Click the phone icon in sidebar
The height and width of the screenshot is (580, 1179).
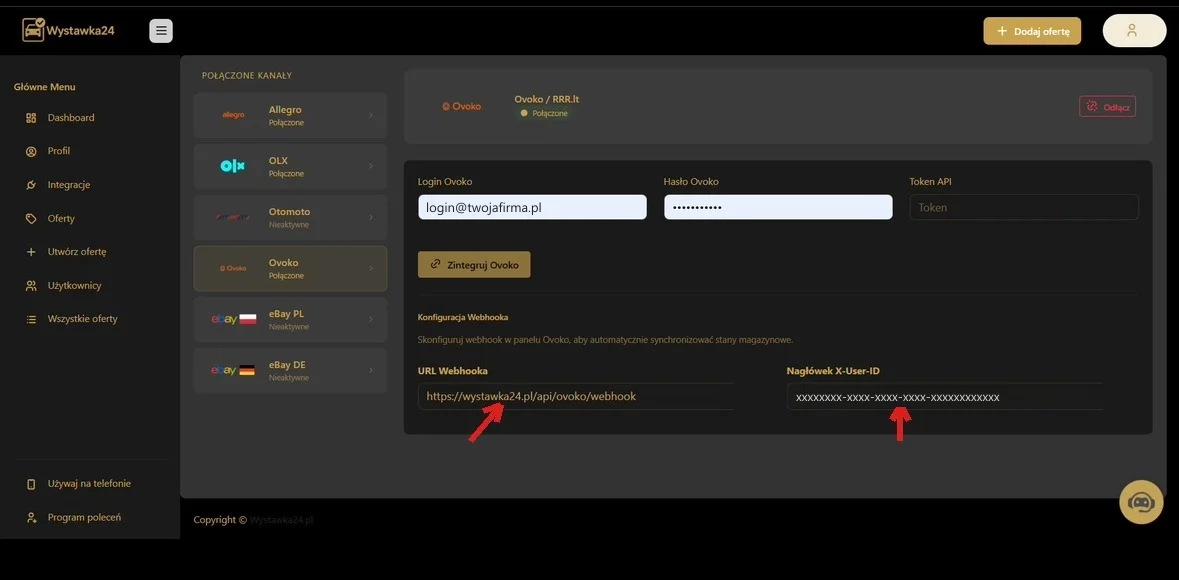point(31,484)
